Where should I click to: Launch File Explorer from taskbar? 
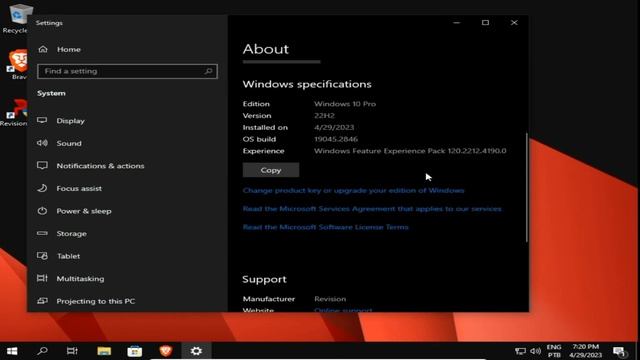coord(104,351)
